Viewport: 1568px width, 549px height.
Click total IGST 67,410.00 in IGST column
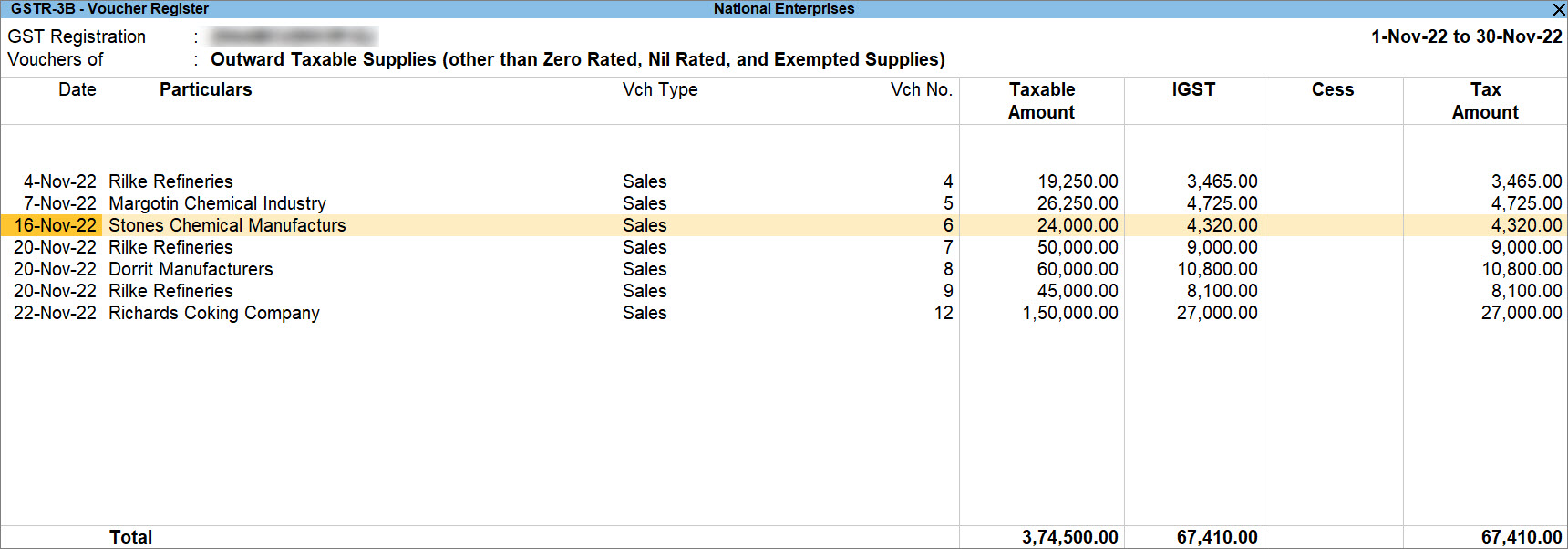[x=1217, y=537]
